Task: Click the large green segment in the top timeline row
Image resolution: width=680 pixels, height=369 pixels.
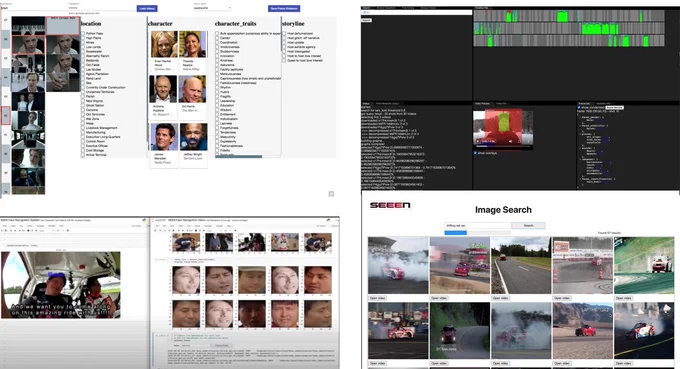Action: click(x=562, y=17)
